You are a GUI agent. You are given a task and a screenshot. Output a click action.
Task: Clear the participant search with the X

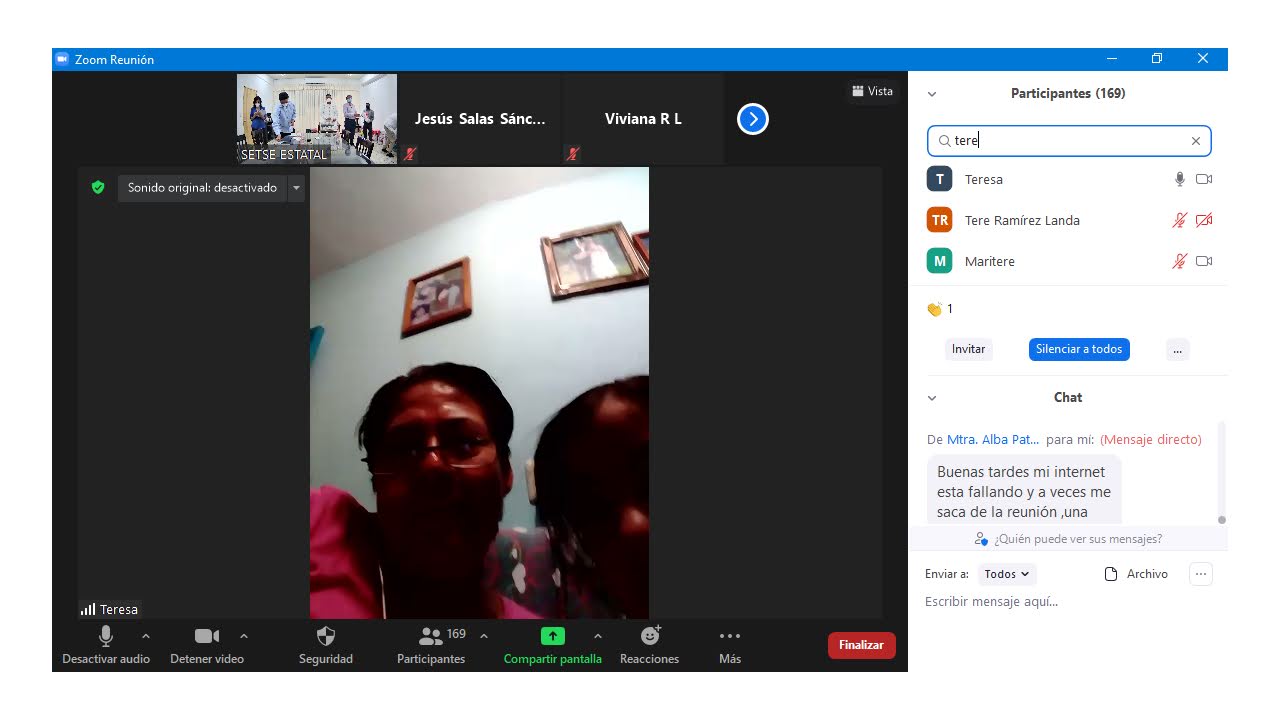click(x=1196, y=141)
